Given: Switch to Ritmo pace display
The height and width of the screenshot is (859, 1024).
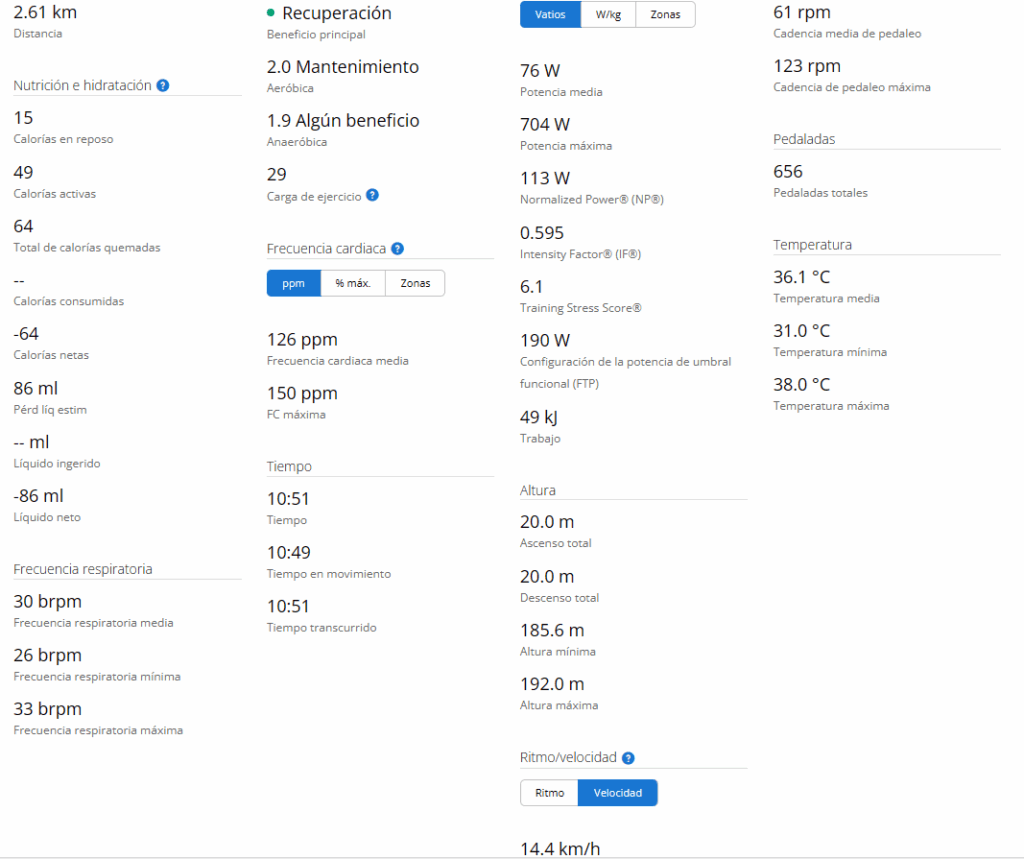Looking at the screenshot, I should coord(549,793).
